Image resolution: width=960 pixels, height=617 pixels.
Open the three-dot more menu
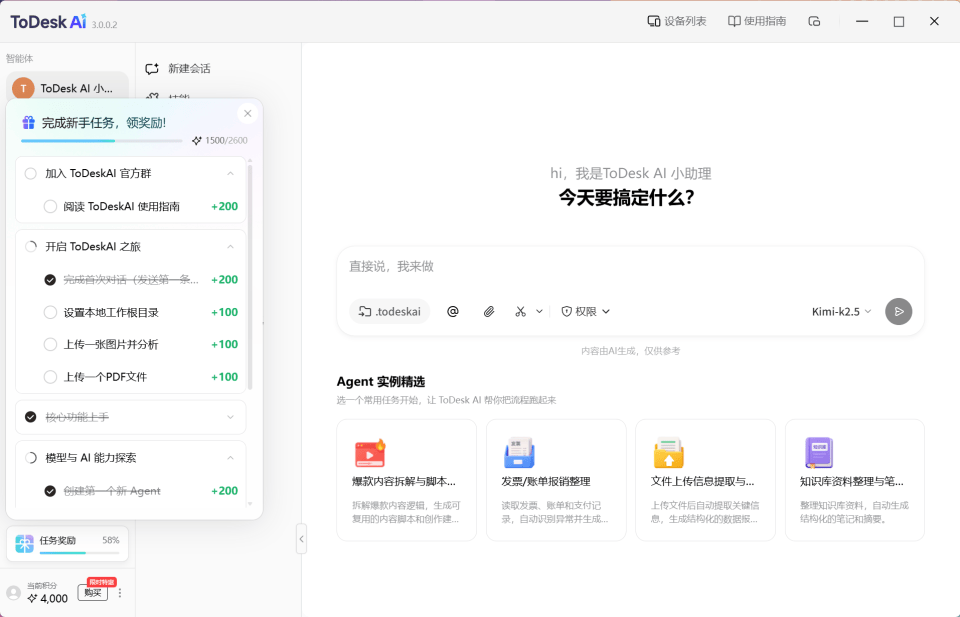coord(120,593)
